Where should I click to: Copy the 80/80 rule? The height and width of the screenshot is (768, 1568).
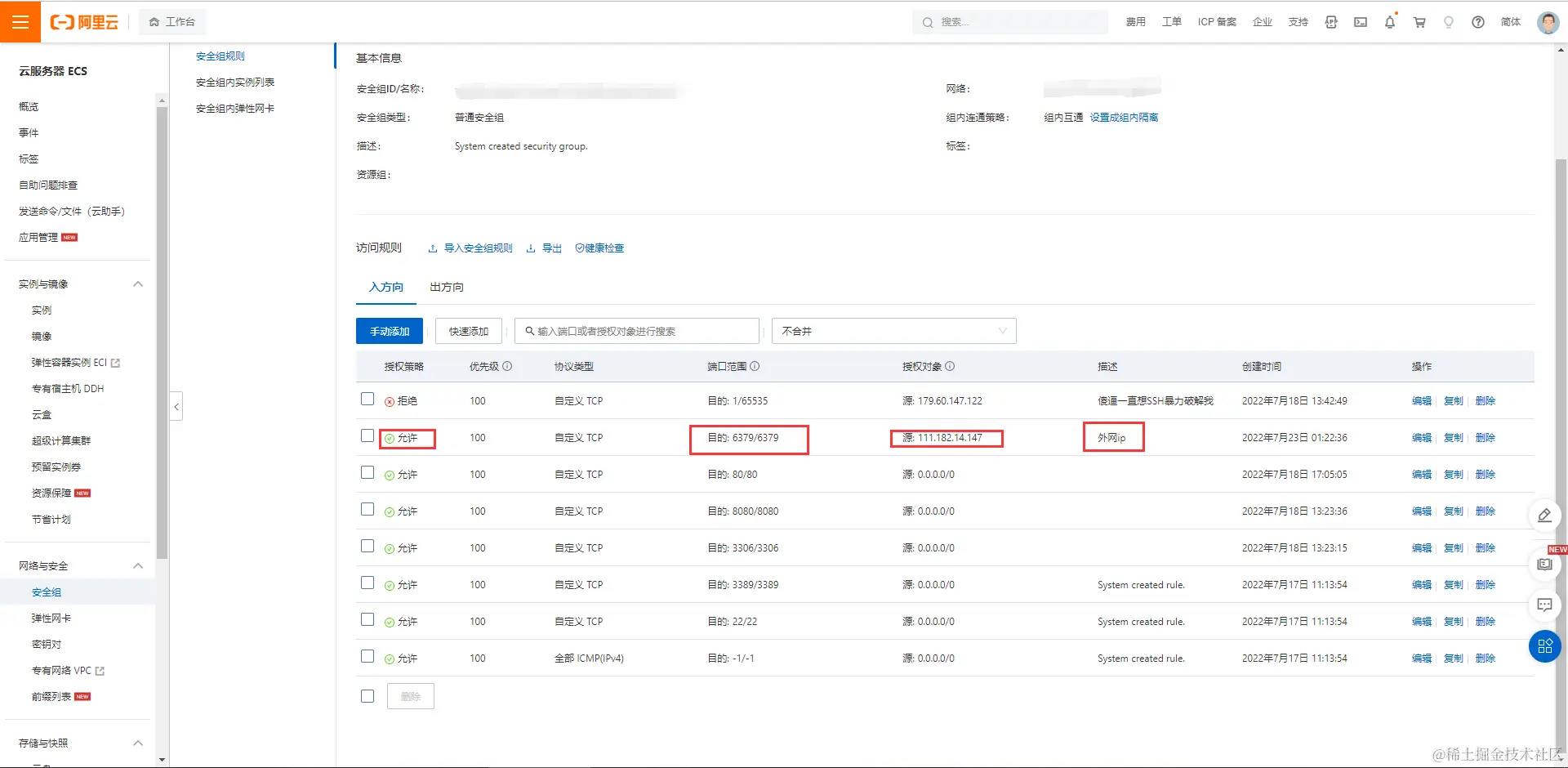[x=1454, y=475]
